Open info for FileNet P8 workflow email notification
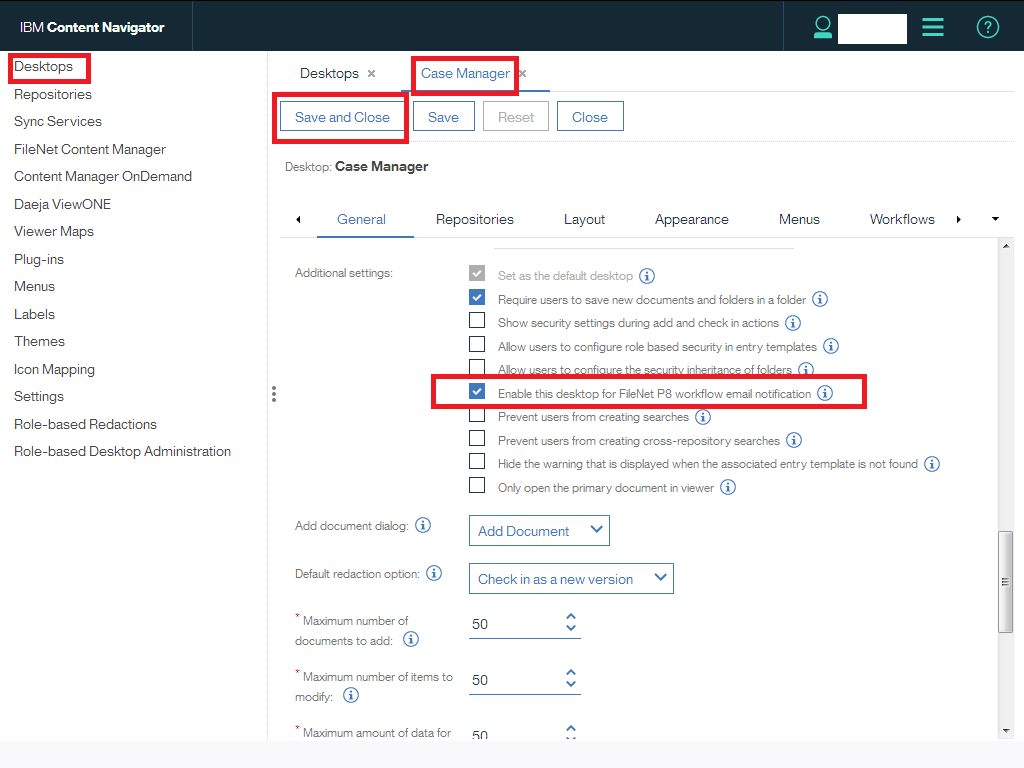This screenshot has width=1024, height=768. (x=825, y=391)
